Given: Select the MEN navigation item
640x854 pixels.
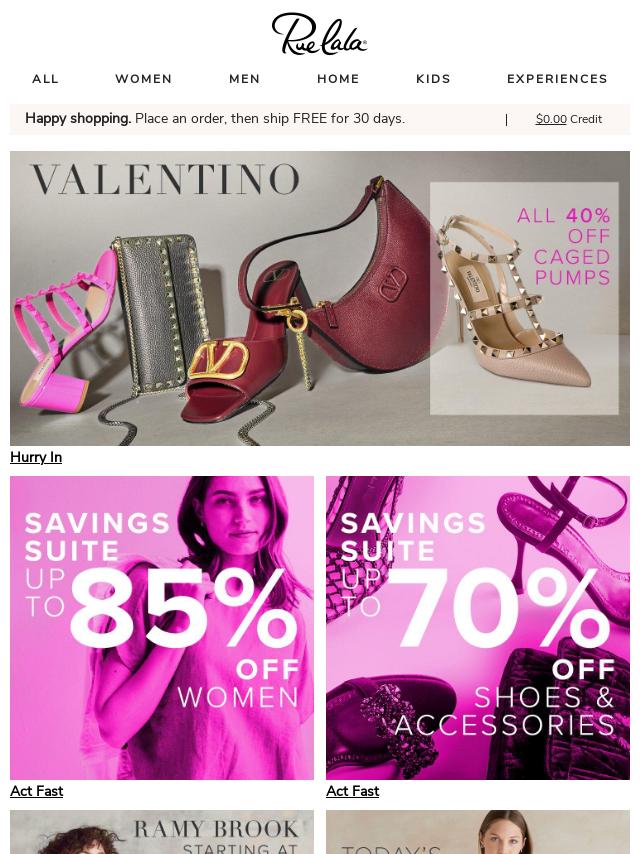Looking at the screenshot, I should [245, 79].
